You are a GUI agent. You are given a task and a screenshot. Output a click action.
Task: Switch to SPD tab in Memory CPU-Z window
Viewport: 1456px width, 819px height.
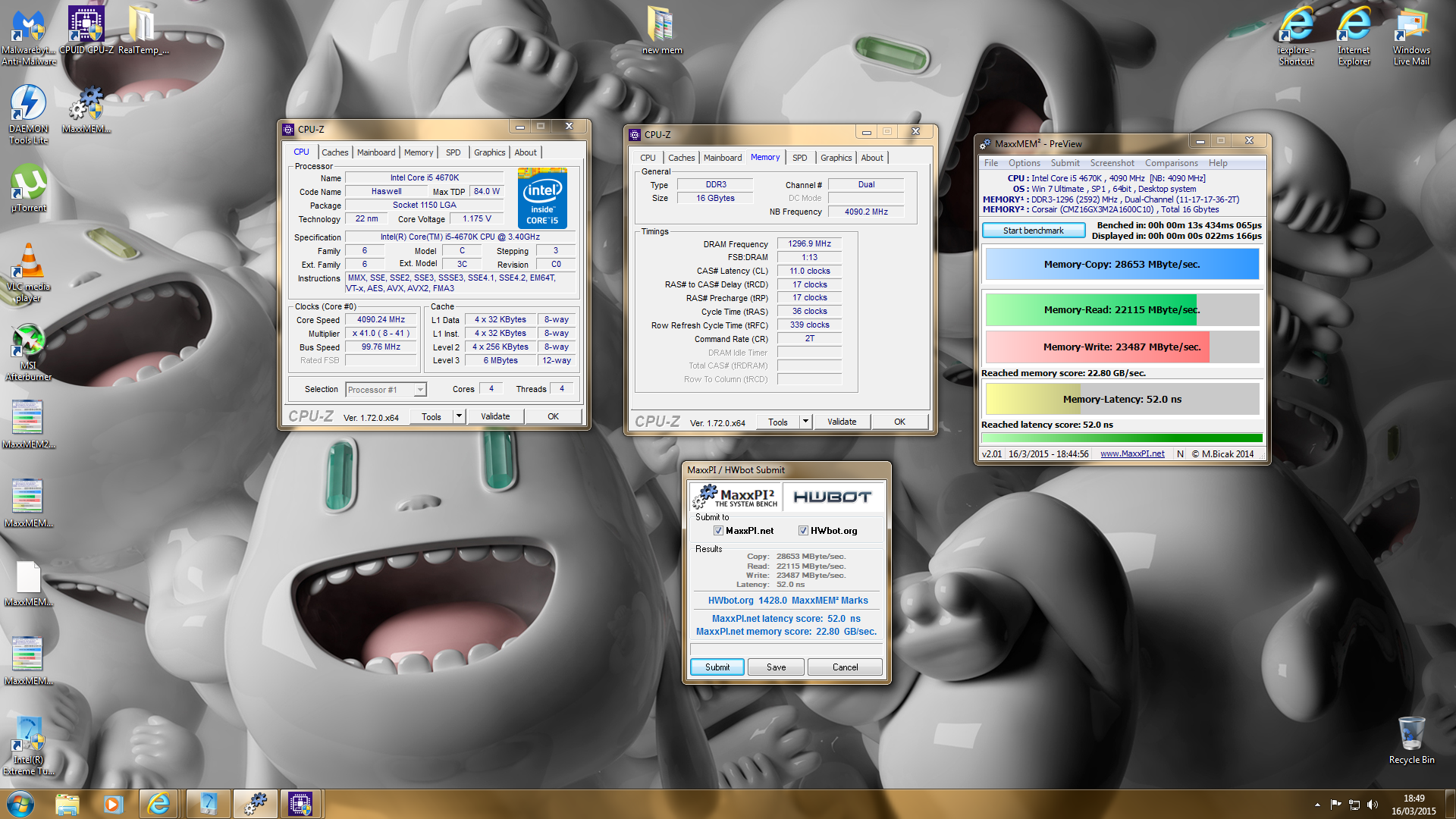click(x=799, y=158)
